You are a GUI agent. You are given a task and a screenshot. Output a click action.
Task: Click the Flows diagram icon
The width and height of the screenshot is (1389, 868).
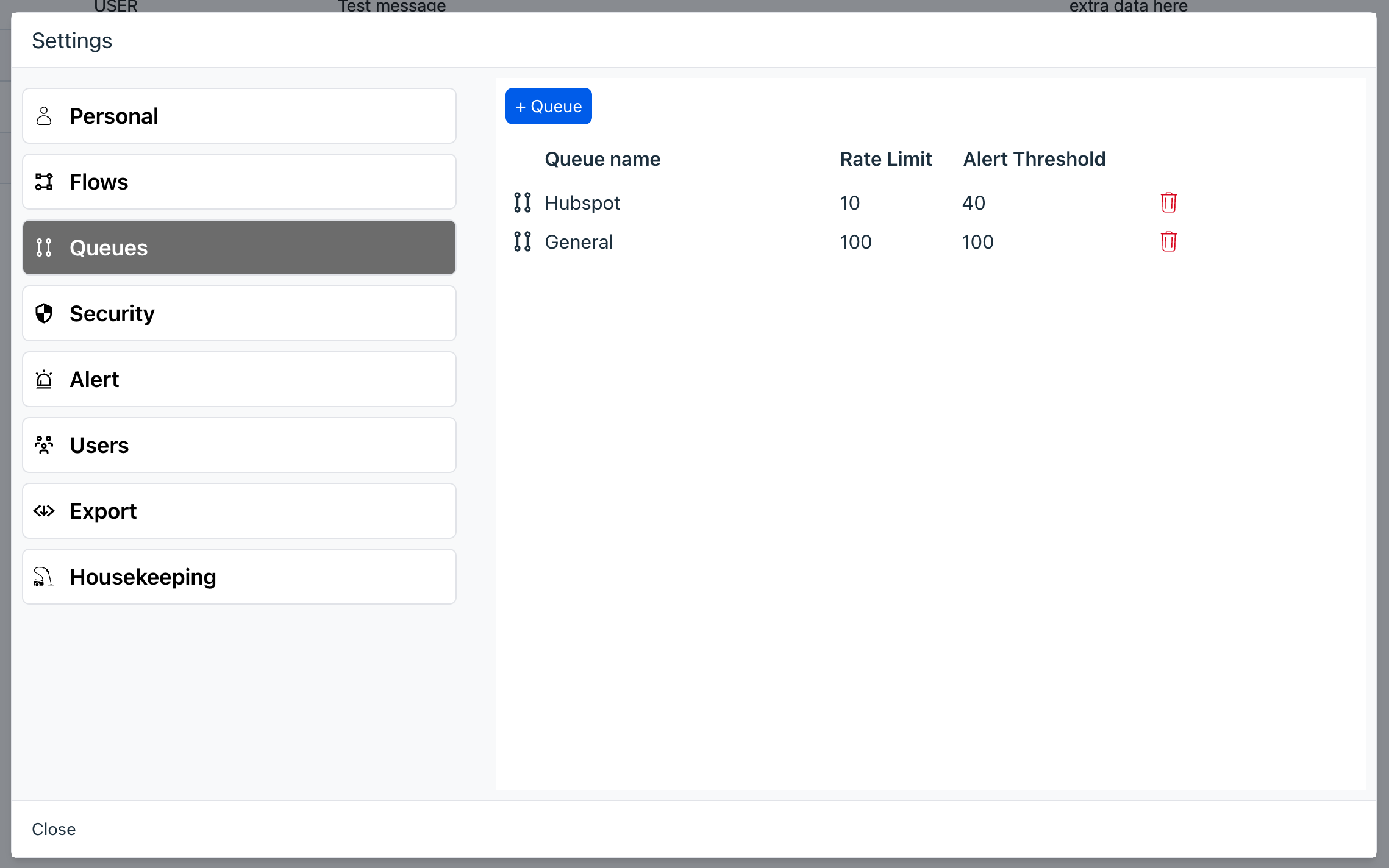(x=44, y=182)
